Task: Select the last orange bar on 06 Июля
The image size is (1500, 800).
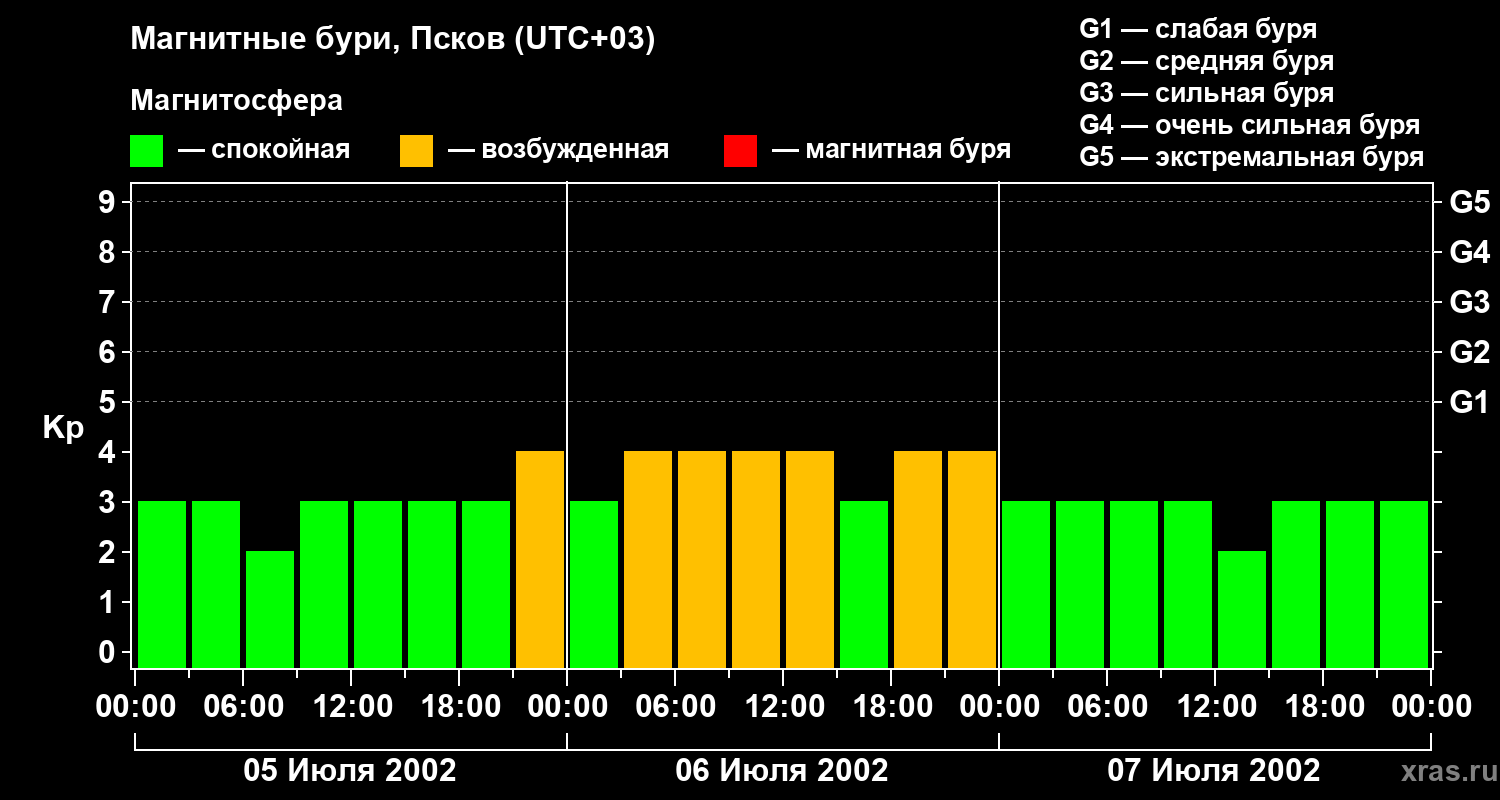Action: click(x=972, y=559)
